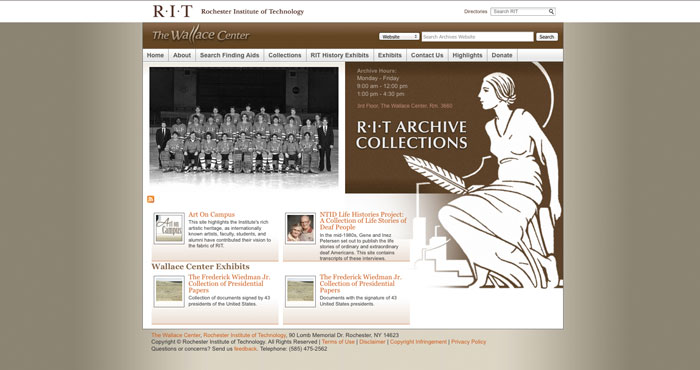Open the Terms of Use link
700x370 pixels.
pyautogui.click(x=338, y=342)
